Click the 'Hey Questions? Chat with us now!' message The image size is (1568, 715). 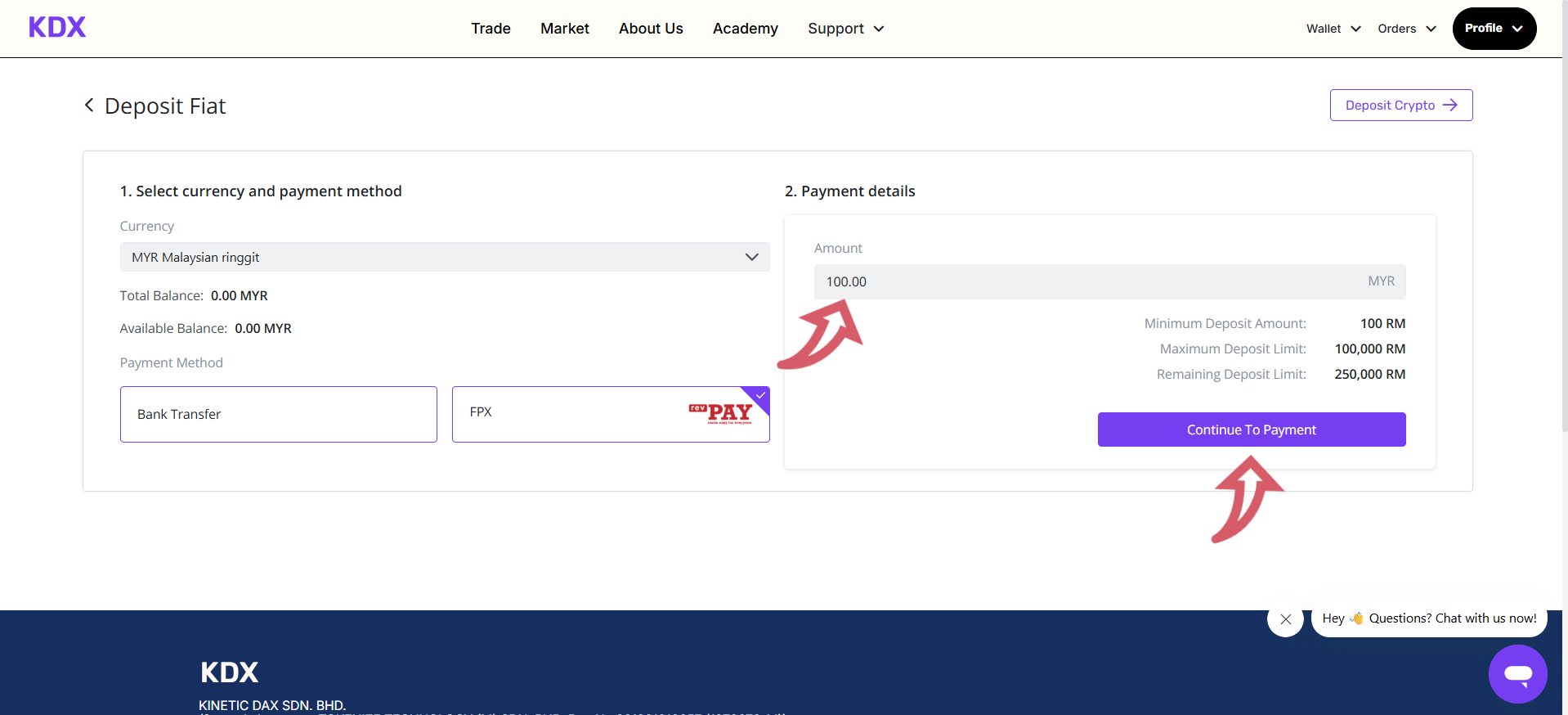[1429, 618]
